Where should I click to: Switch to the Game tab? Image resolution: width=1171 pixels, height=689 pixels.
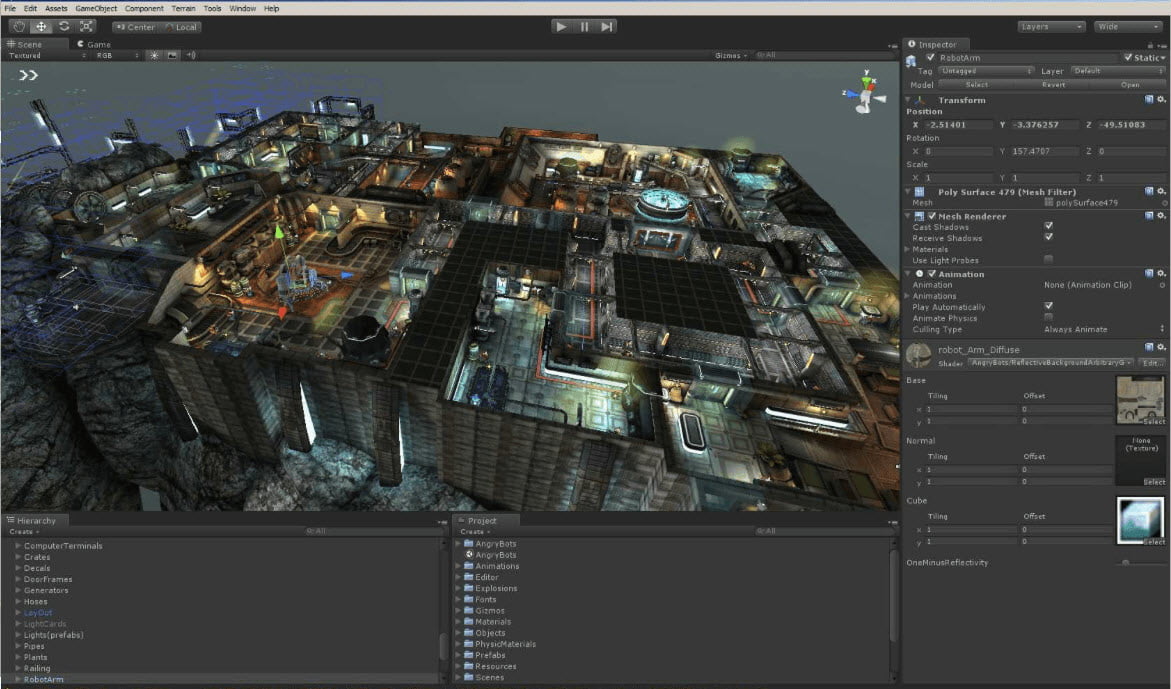tap(94, 44)
